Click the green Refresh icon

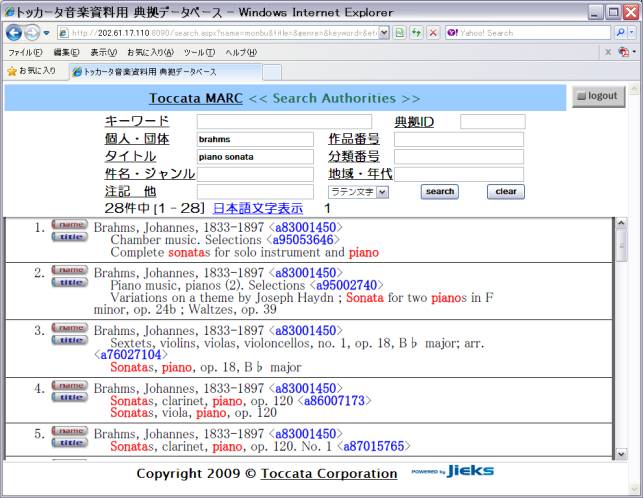pyautogui.click(x=417, y=33)
